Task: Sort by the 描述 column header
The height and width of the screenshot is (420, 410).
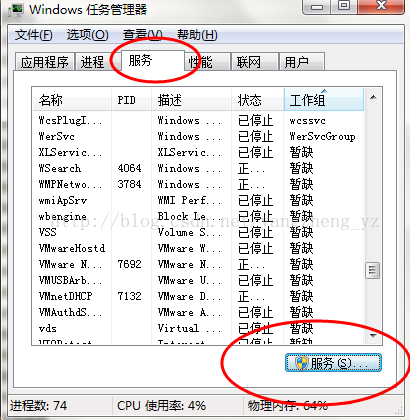Action: tap(191, 100)
